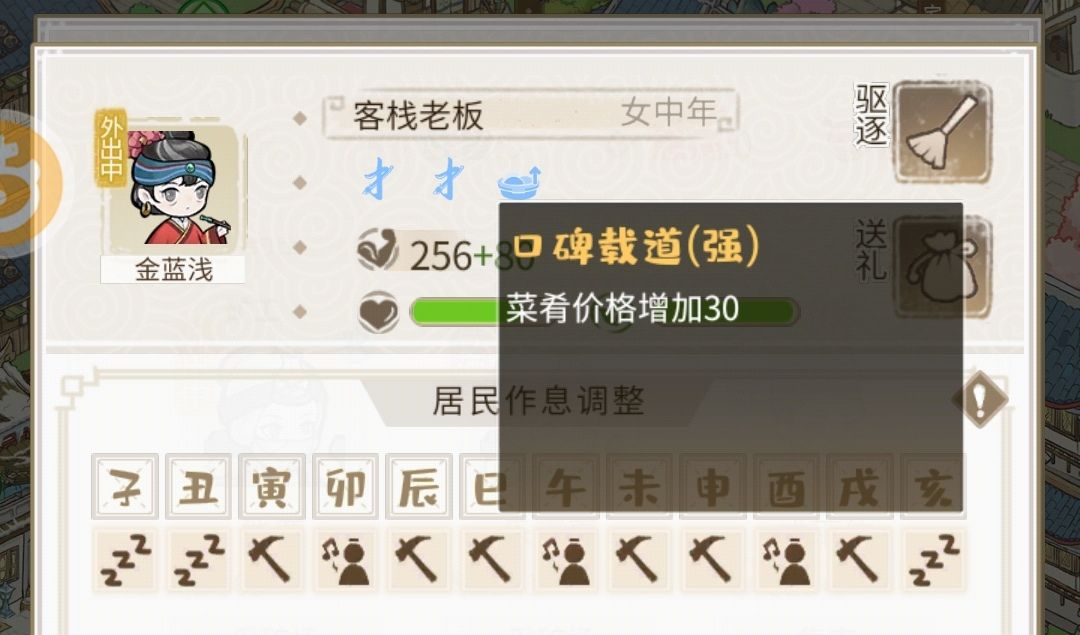Viewport: 1080px width, 635px height.
Task: Click the muscle strength stat icon
Action: click(378, 249)
